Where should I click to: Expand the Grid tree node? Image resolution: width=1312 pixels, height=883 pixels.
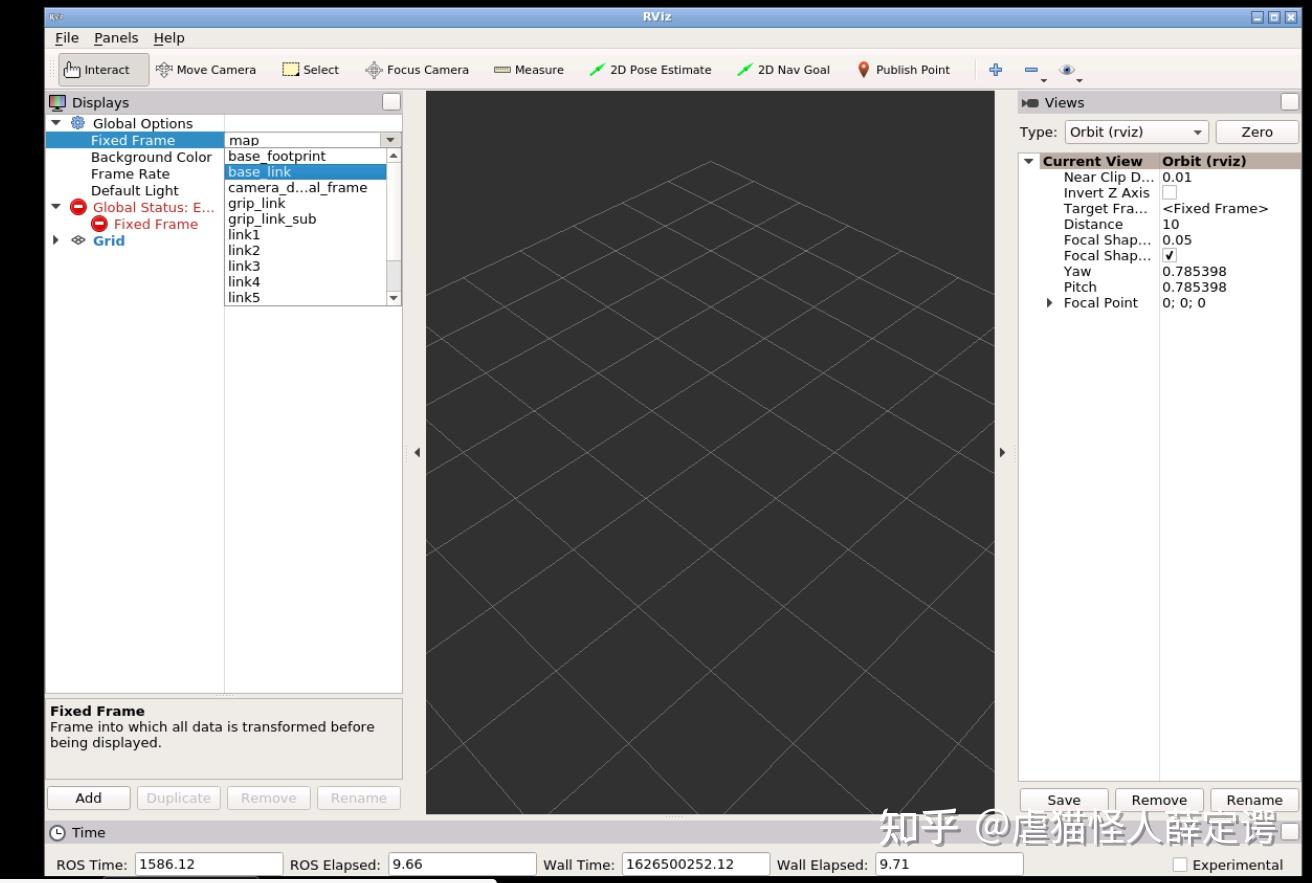click(x=56, y=241)
